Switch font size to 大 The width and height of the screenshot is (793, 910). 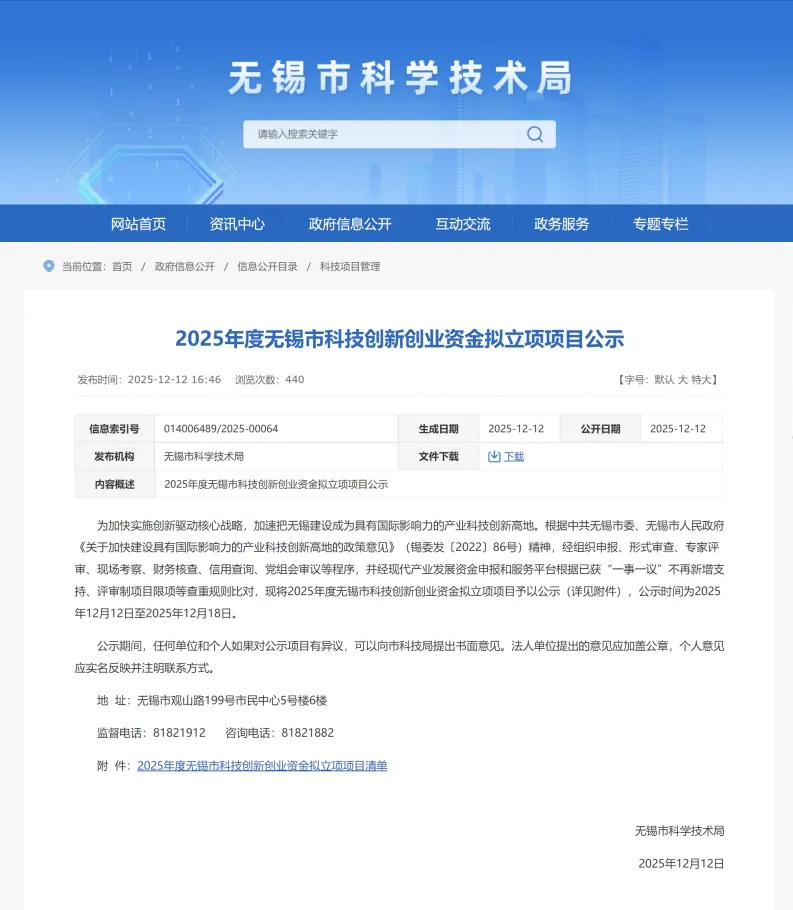[683, 380]
